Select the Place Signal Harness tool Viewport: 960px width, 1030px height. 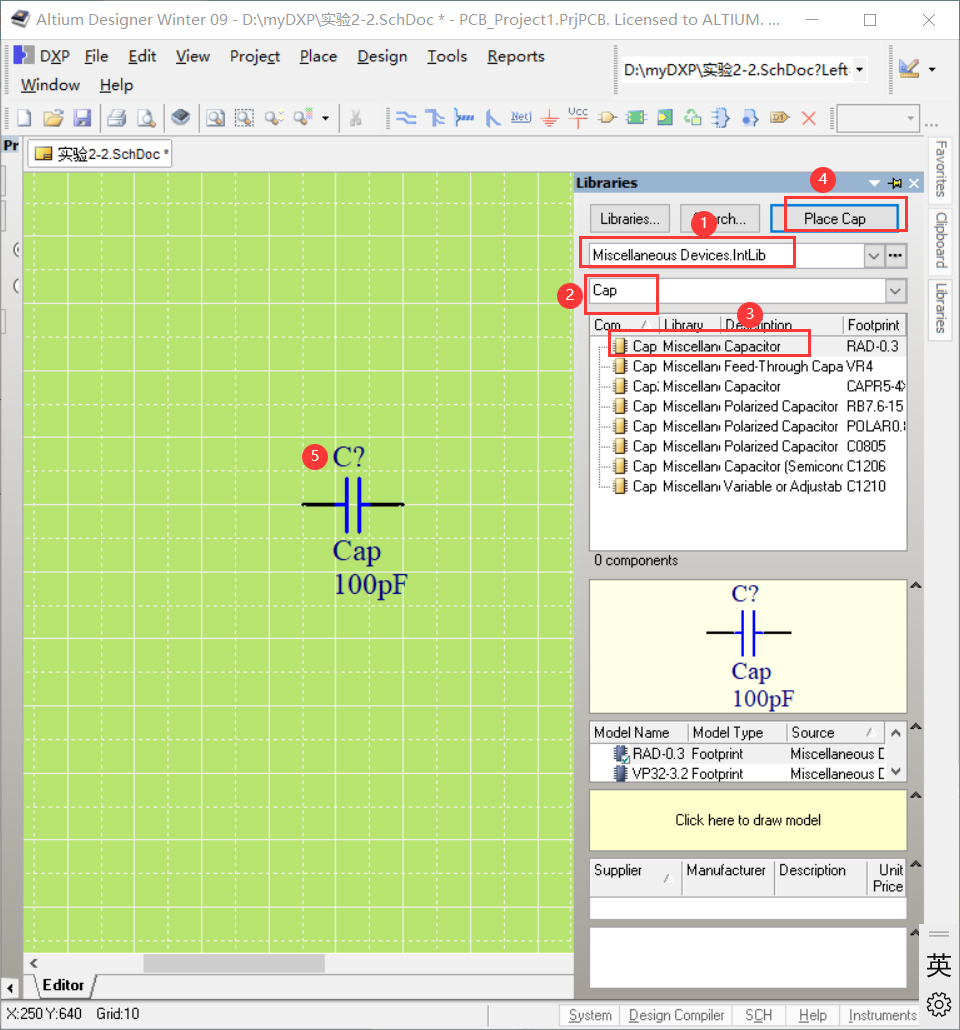(x=464, y=118)
